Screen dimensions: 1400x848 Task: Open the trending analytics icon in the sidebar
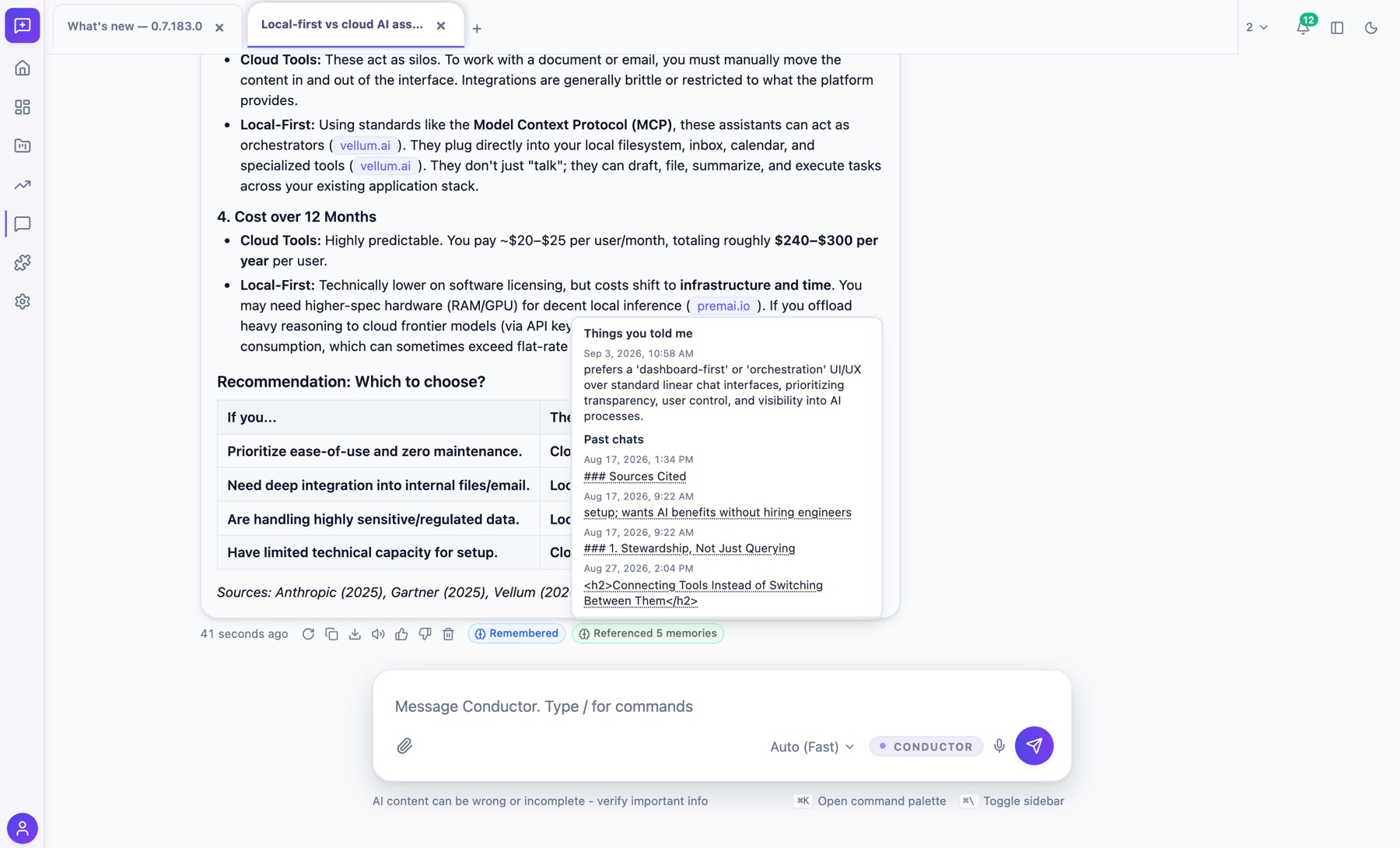(x=23, y=185)
